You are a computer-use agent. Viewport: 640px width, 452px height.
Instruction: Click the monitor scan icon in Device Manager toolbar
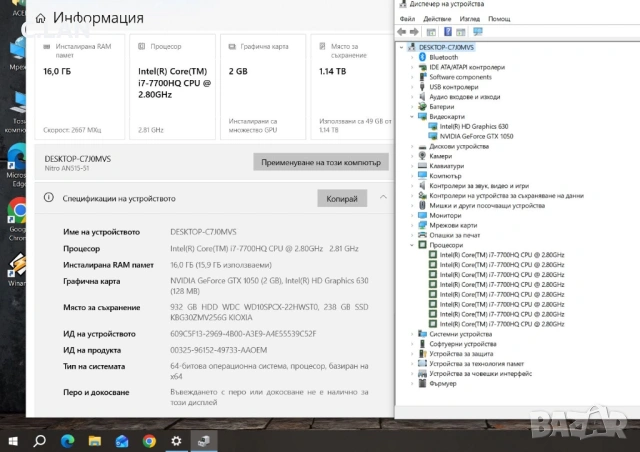tap(478, 32)
